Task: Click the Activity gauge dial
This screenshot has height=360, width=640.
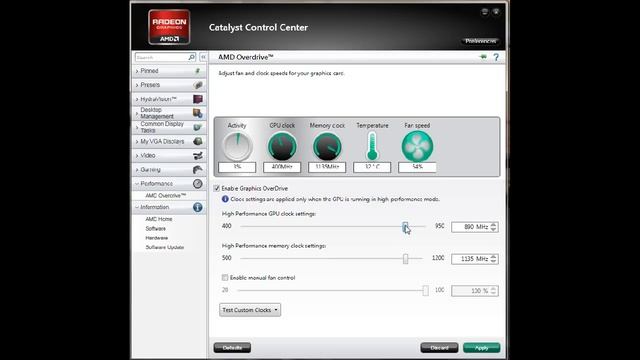Action: [237, 146]
